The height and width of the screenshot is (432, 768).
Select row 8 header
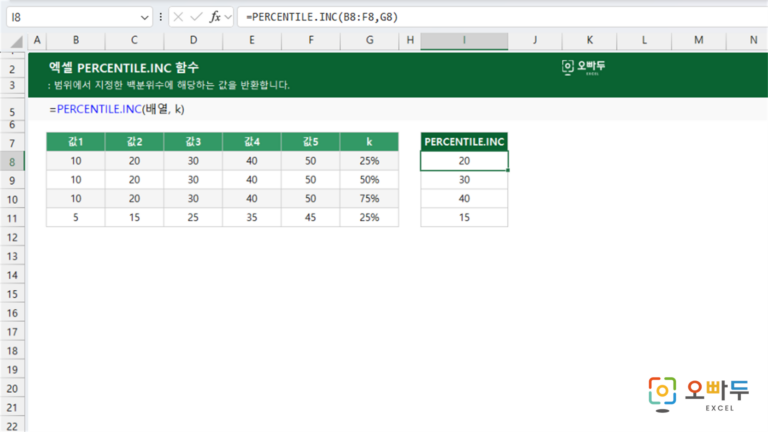[x=12, y=162]
